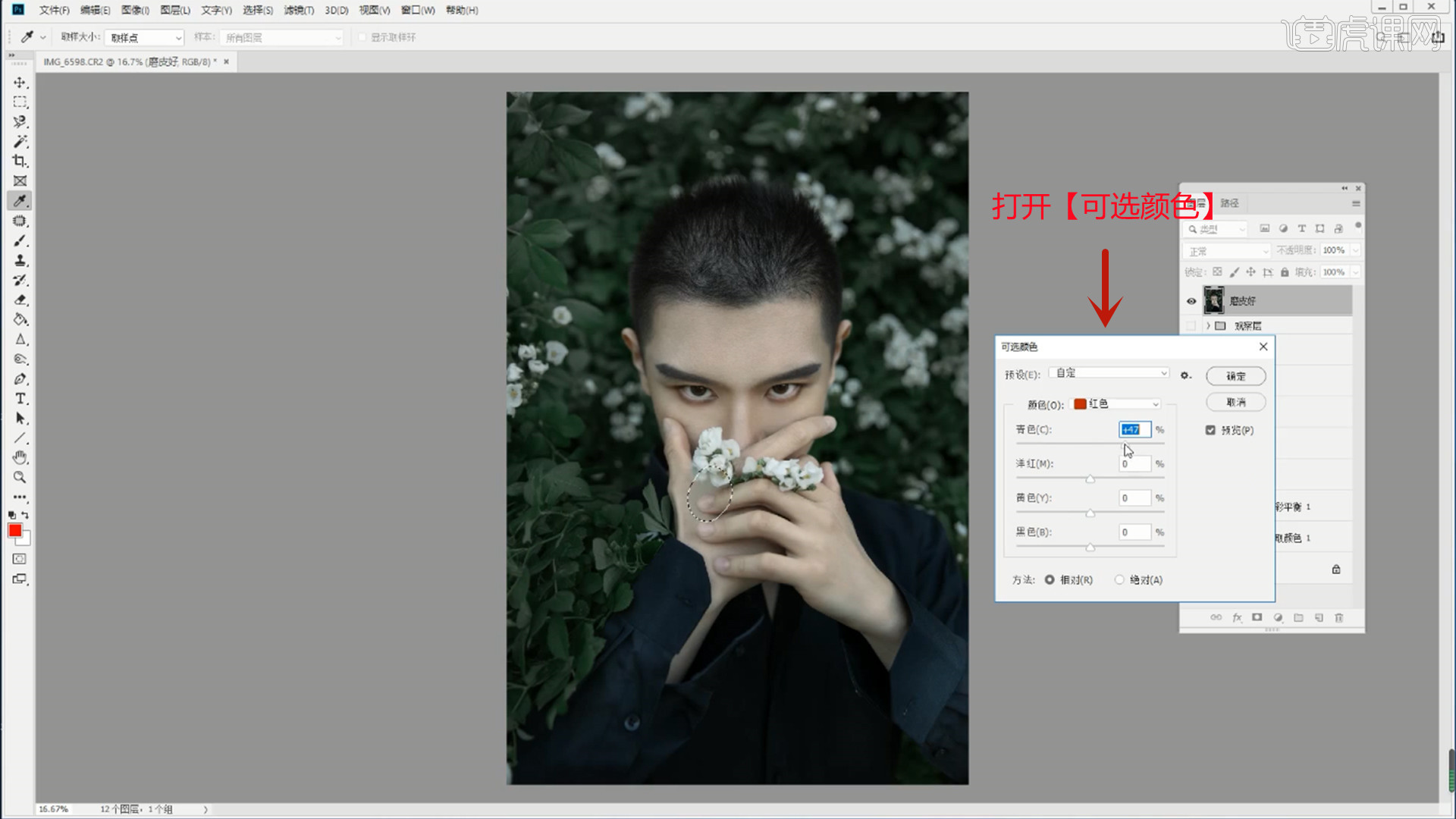Click preset gear icon in Selective Color dialog
The height and width of the screenshot is (819, 1456).
pyautogui.click(x=1185, y=375)
